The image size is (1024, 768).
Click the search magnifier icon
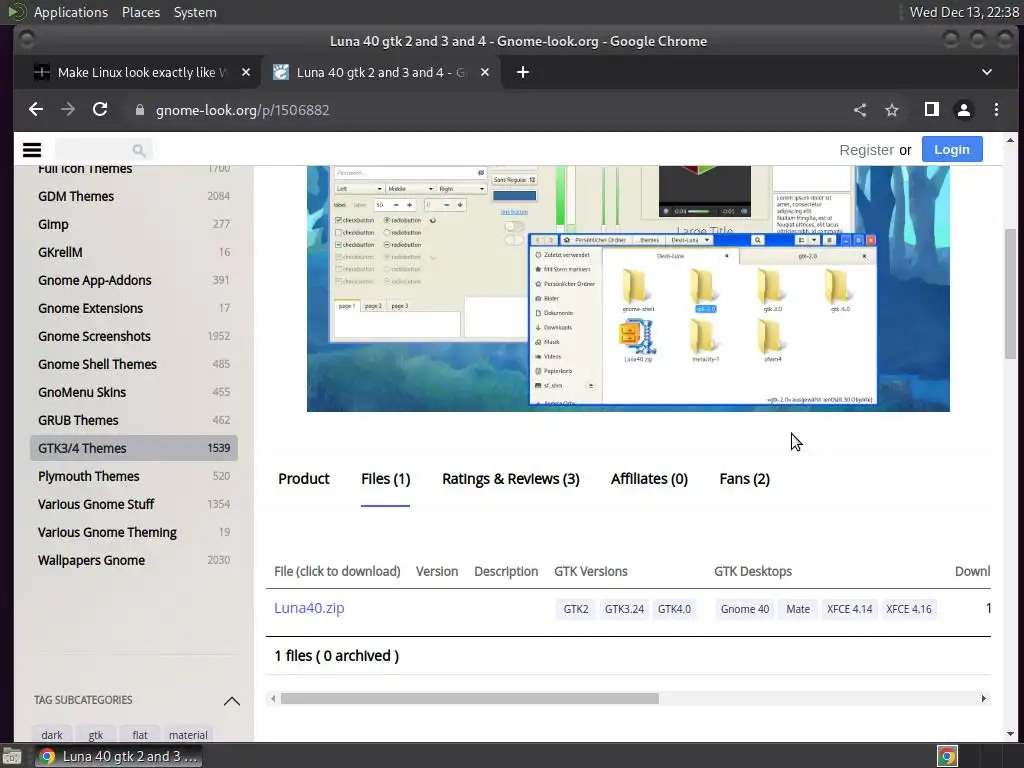(138, 151)
